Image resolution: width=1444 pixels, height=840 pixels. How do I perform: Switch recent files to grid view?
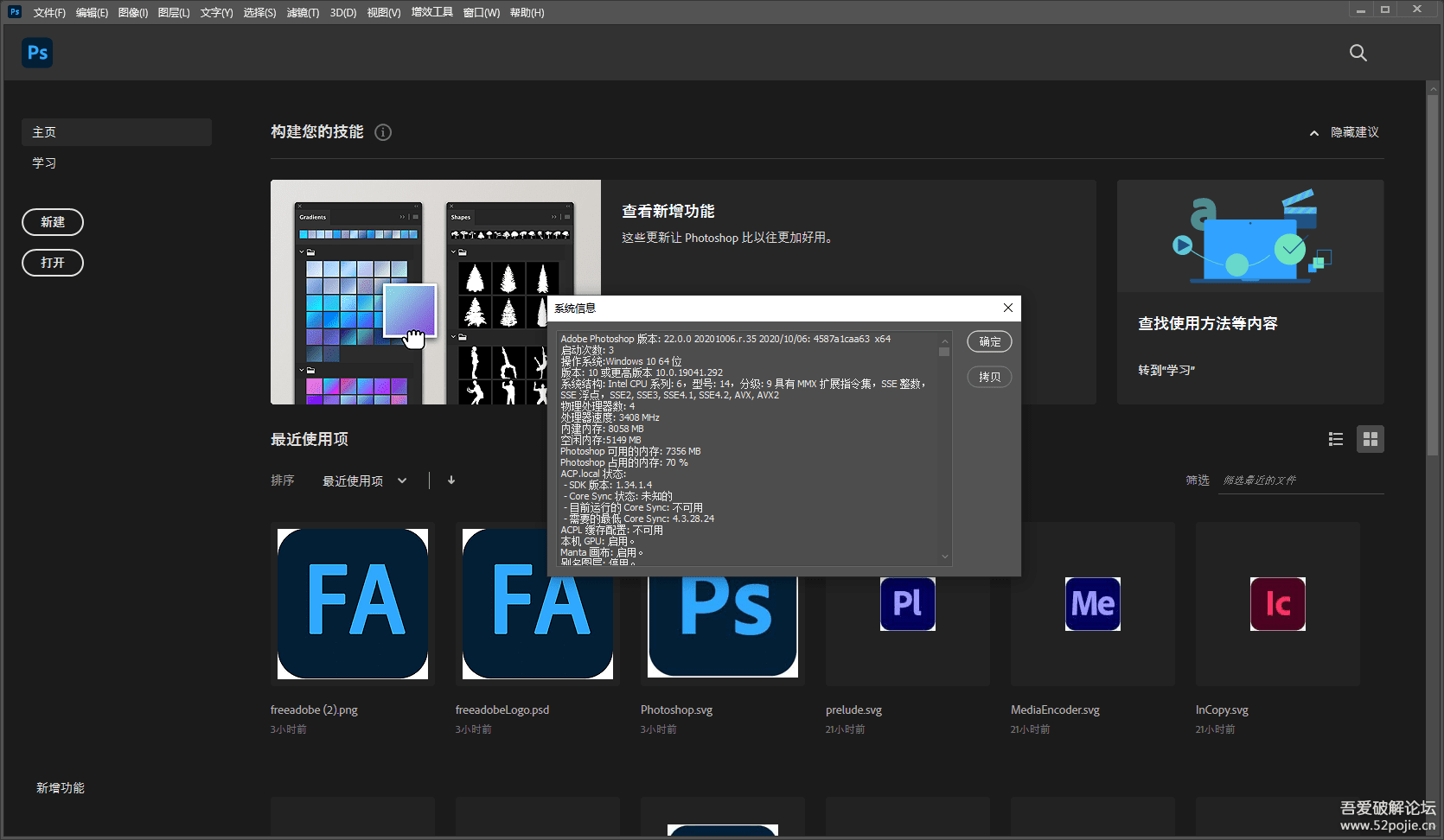(x=1371, y=439)
